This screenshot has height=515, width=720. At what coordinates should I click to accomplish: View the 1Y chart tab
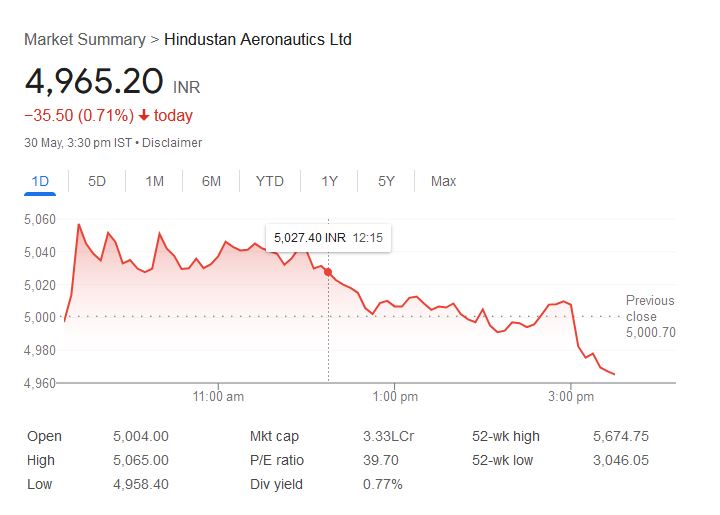click(x=329, y=181)
